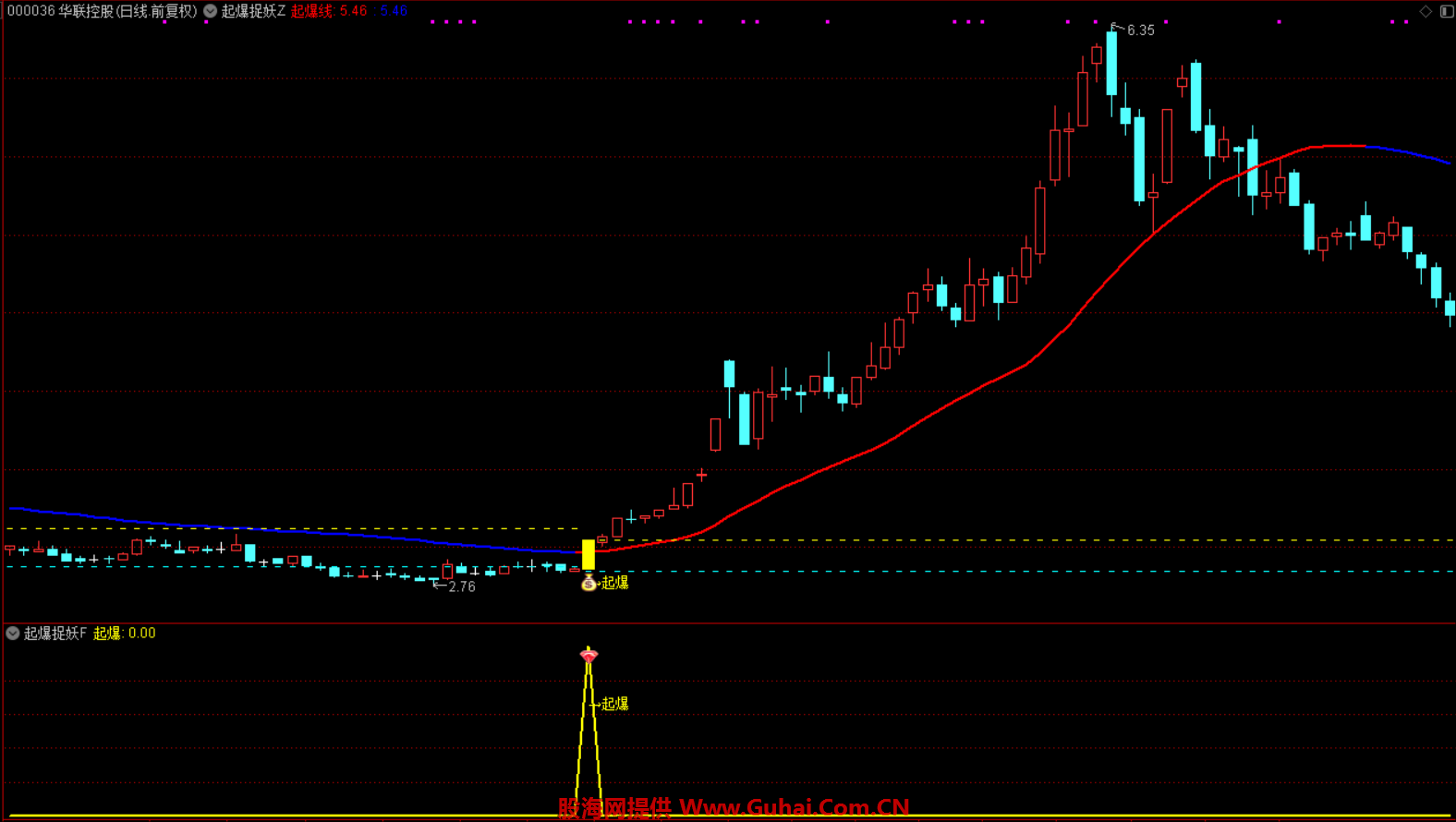Click the 6.35 high price label

1141,30
